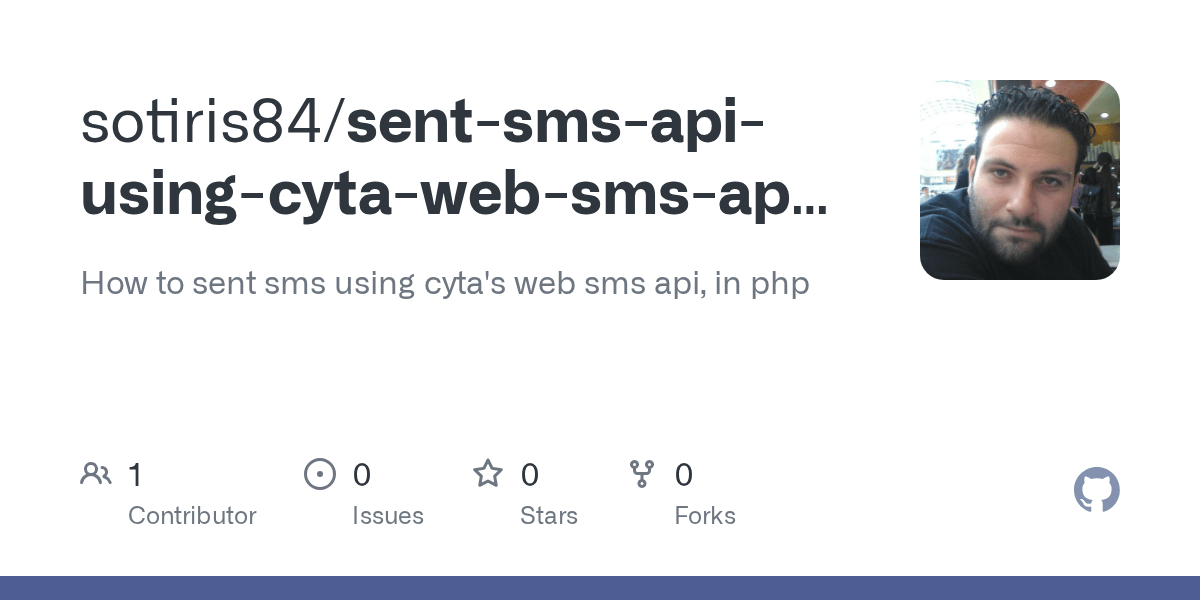Select the description about cyta's web sms api
The height and width of the screenshot is (600, 1200).
(445, 284)
